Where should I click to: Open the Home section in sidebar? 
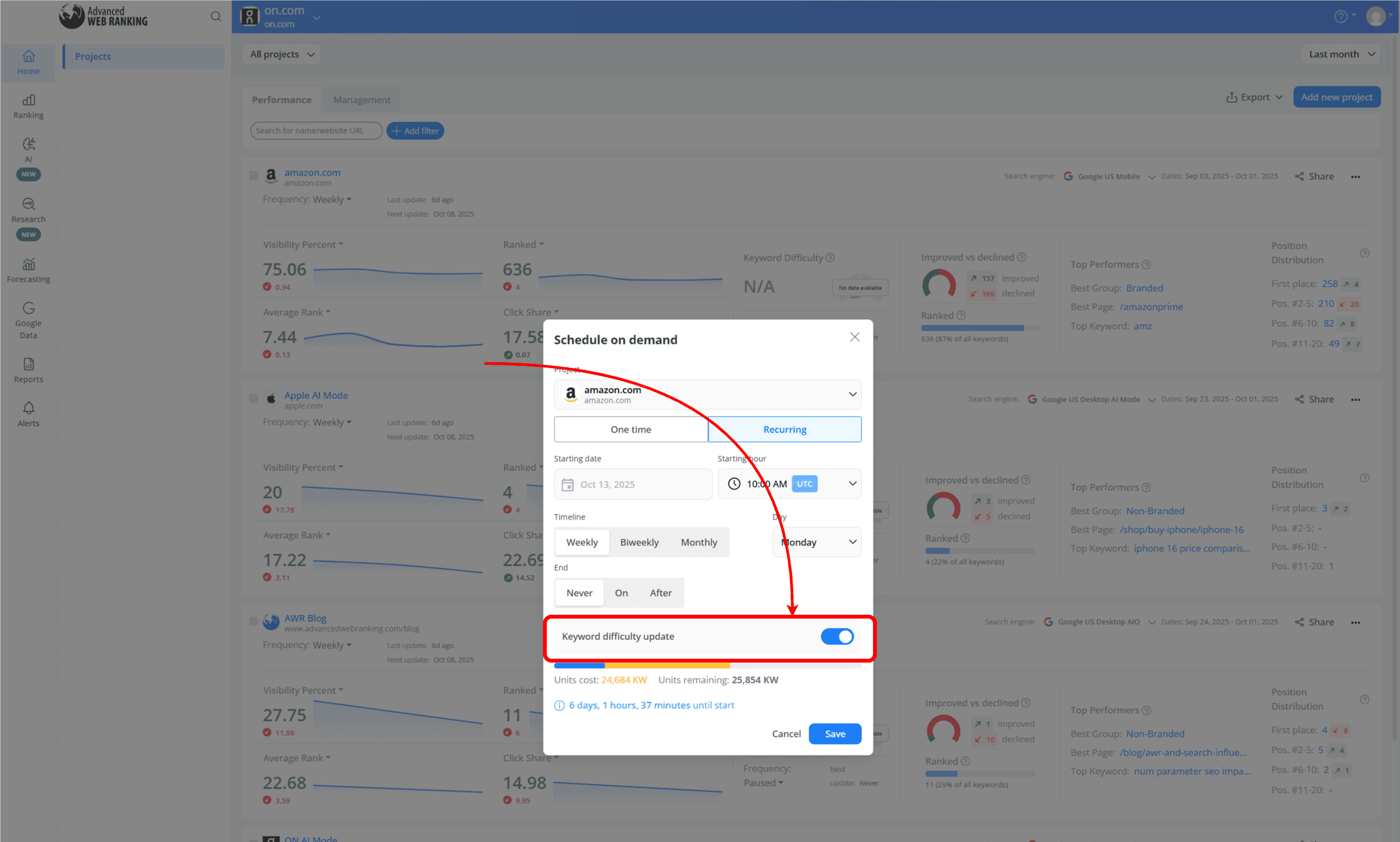(29, 63)
